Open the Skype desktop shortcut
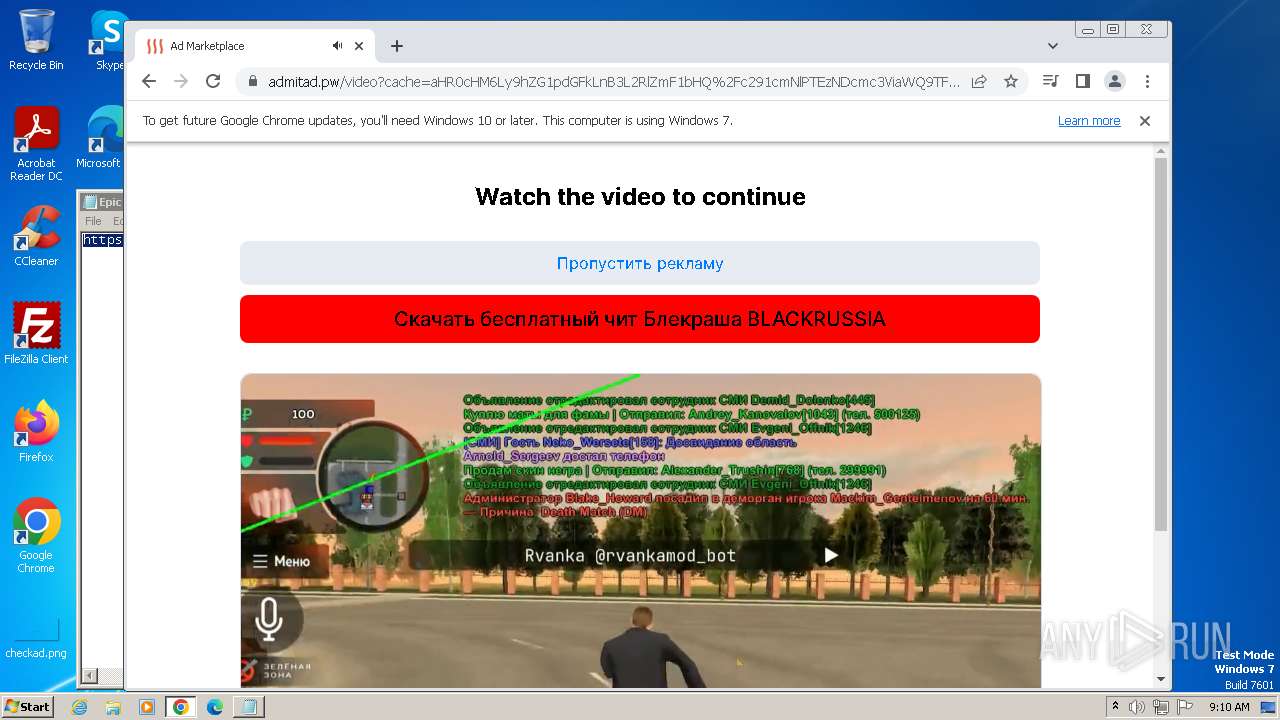The width and height of the screenshot is (1280, 720). (x=108, y=39)
